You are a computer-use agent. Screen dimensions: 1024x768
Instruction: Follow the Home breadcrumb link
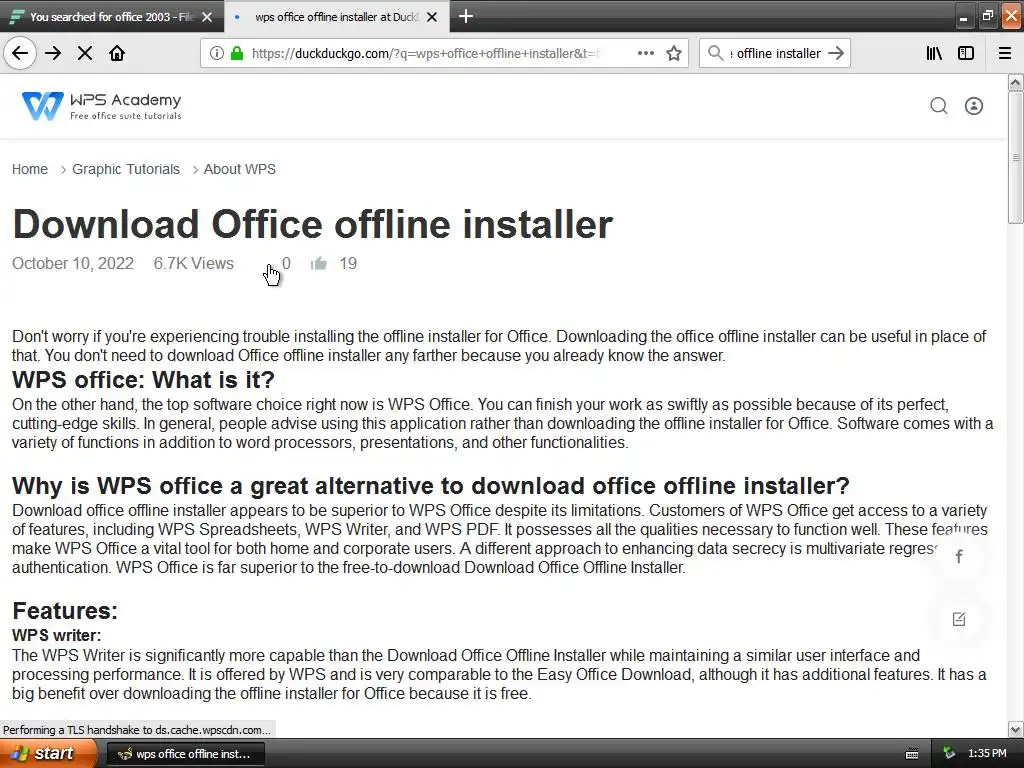[x=30, y=169]
